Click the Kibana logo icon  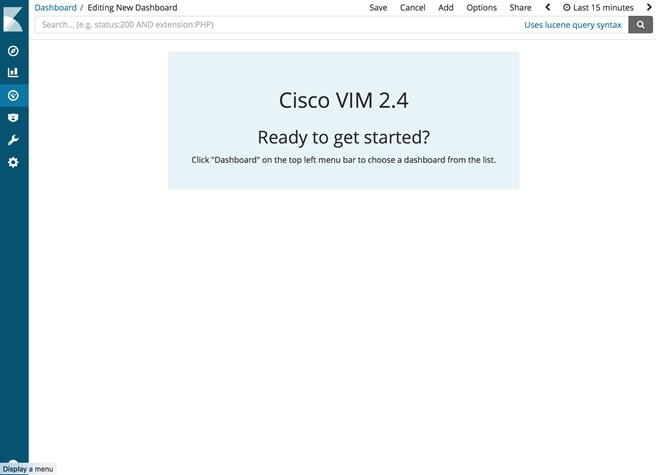pyautogui.click(x=13, y=18)
